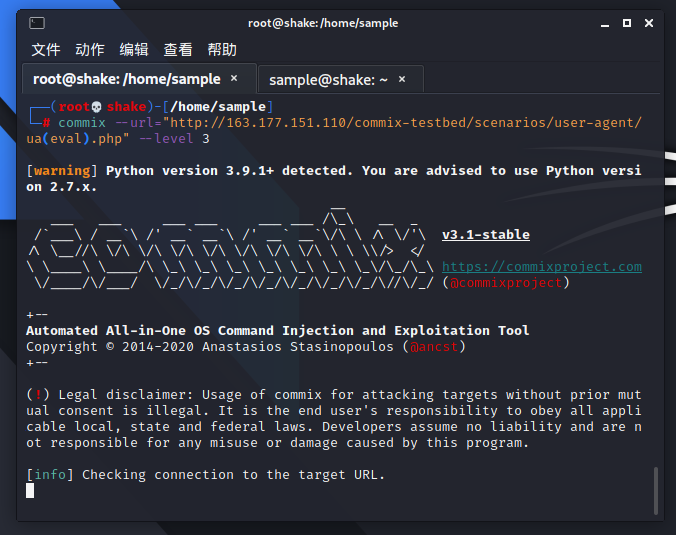Click the terminal cursor block
Viewport: 676px width, 535px height.
pos(30,490)
